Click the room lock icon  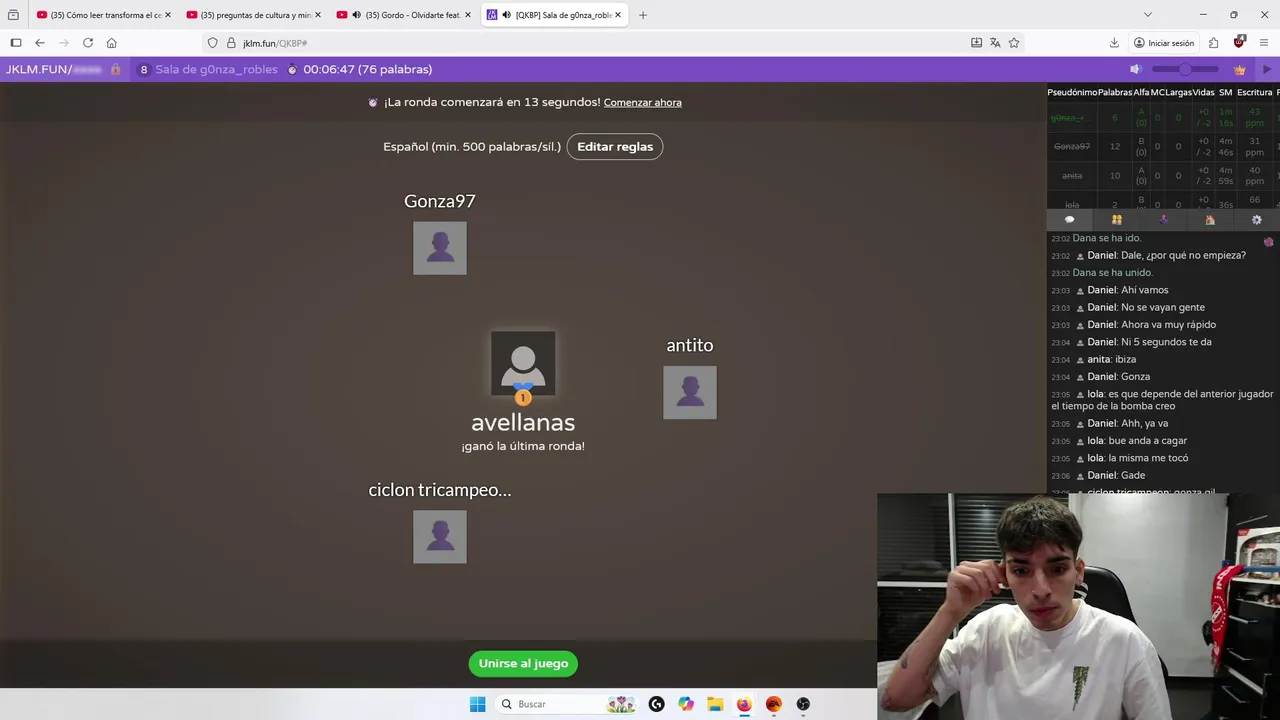coord(116,70)
